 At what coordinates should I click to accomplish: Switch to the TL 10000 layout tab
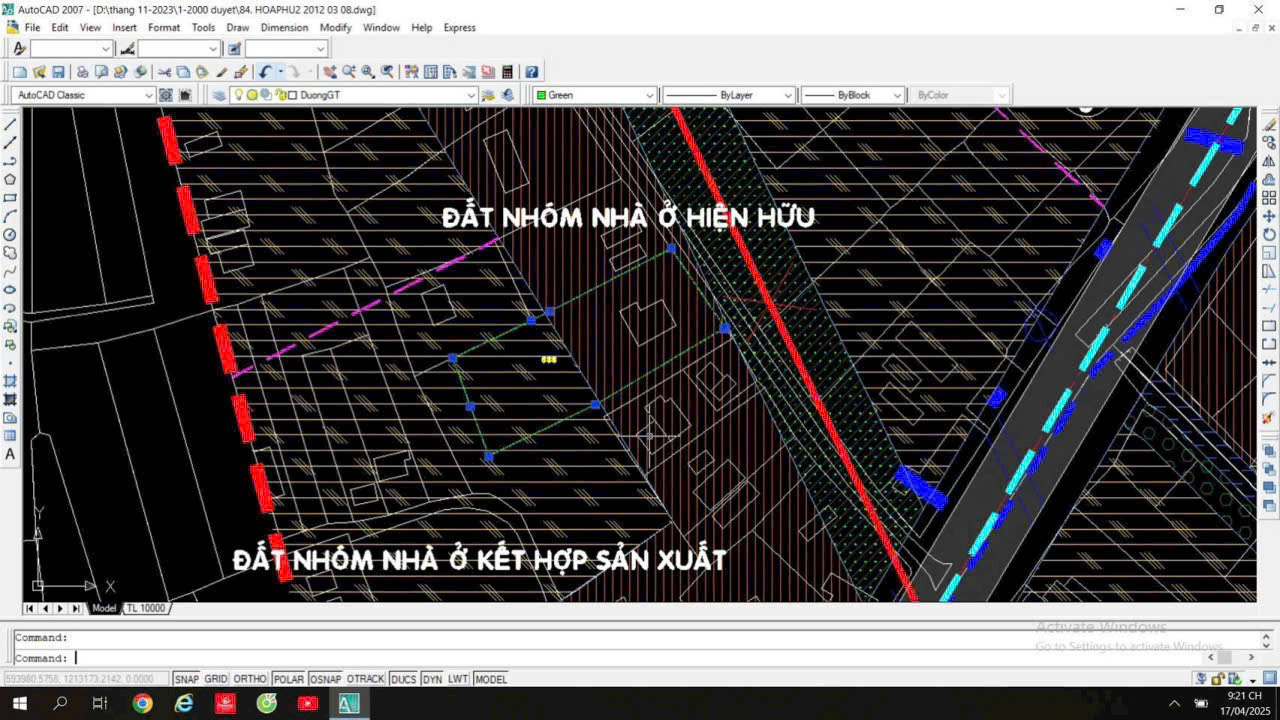tap(145, 607)
